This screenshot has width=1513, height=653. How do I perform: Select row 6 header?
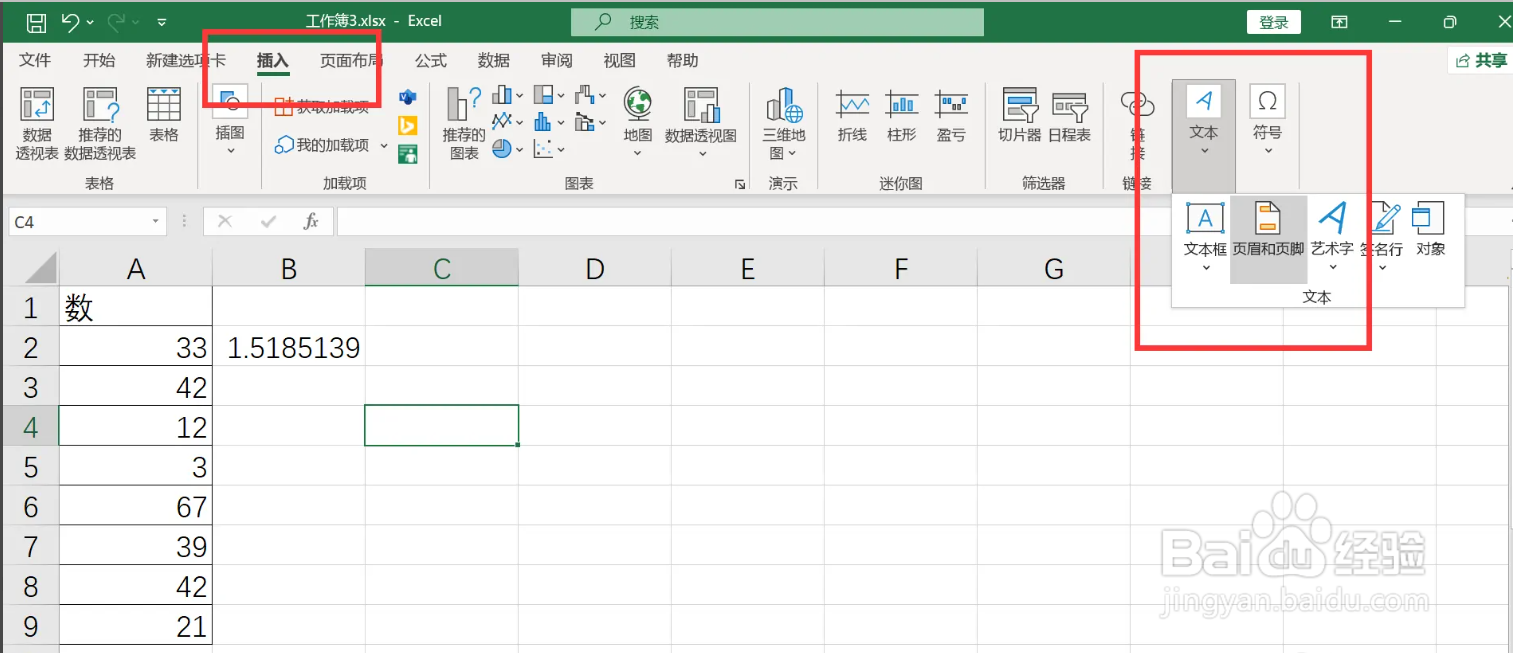(x=30, y=506)
